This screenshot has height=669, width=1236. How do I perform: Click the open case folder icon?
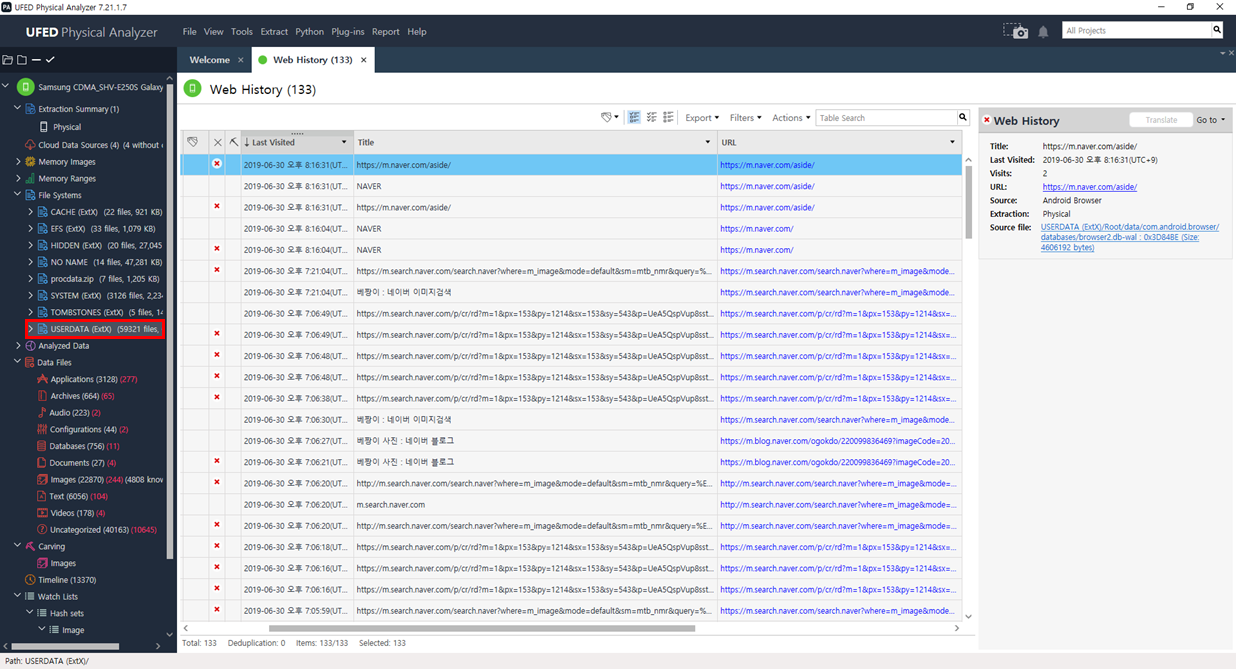click(8, 60)
